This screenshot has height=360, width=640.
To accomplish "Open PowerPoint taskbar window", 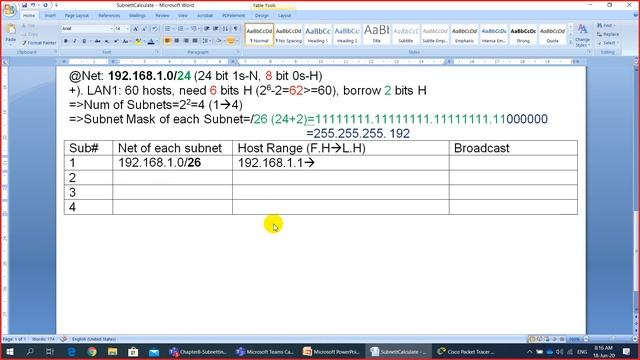I will pyautogui.click(x=331, y=351).
